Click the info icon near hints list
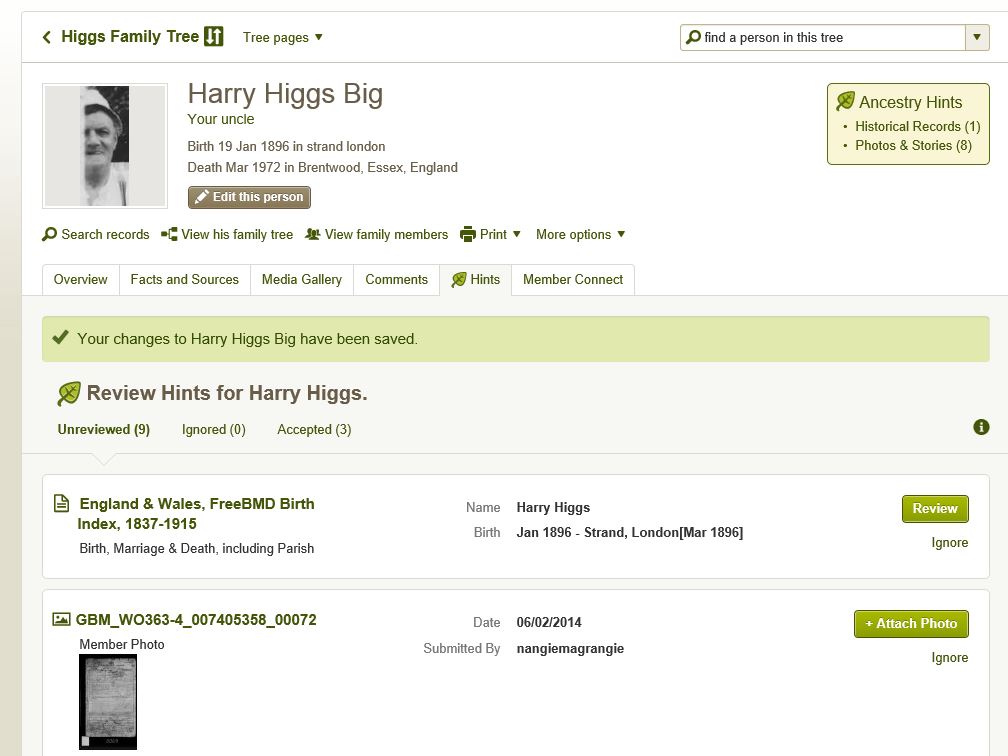This screenshot has width=1008, height=756. (x=981, y=427)
